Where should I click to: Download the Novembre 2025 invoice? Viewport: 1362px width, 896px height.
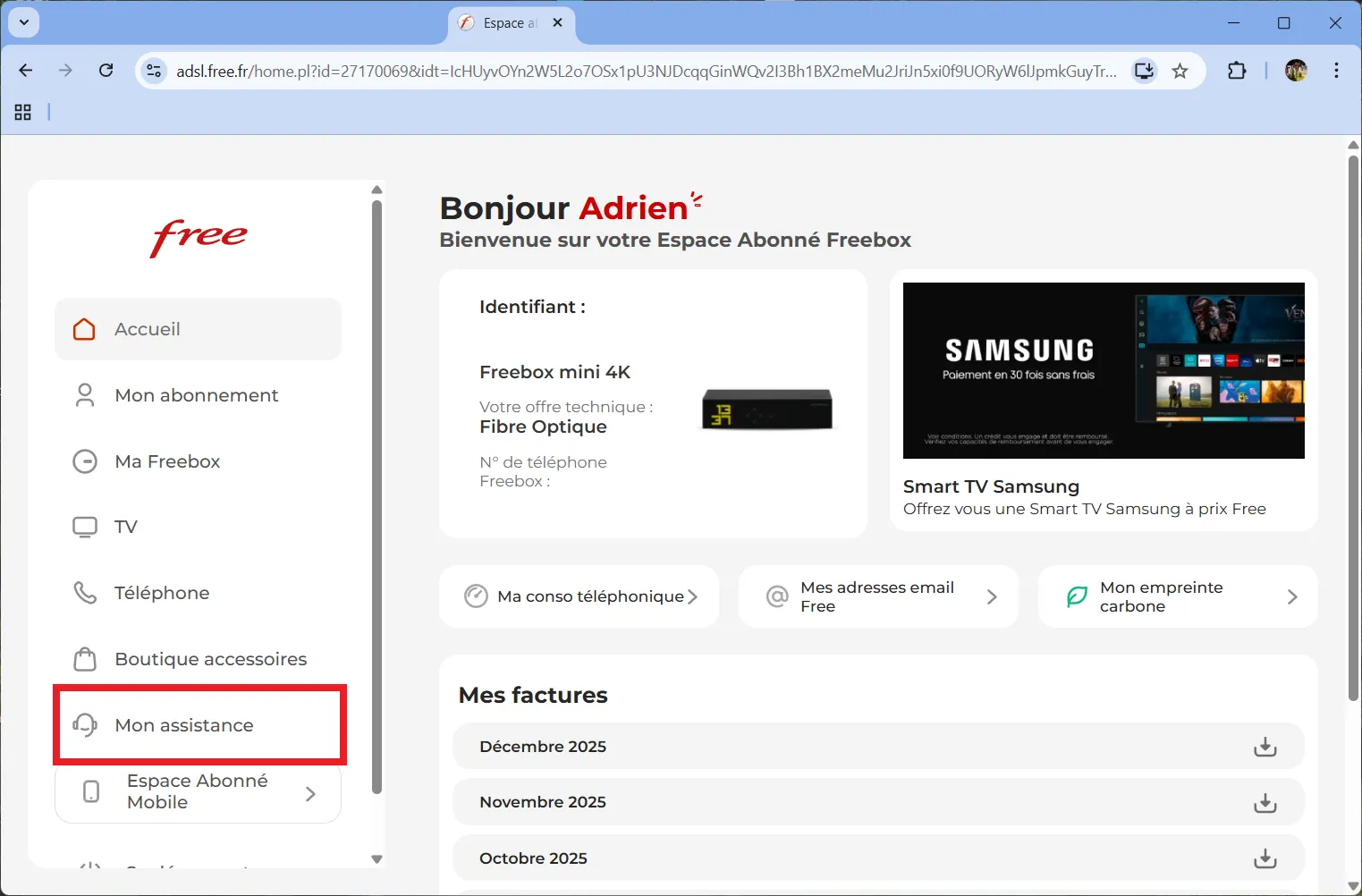pos(1265,802)
